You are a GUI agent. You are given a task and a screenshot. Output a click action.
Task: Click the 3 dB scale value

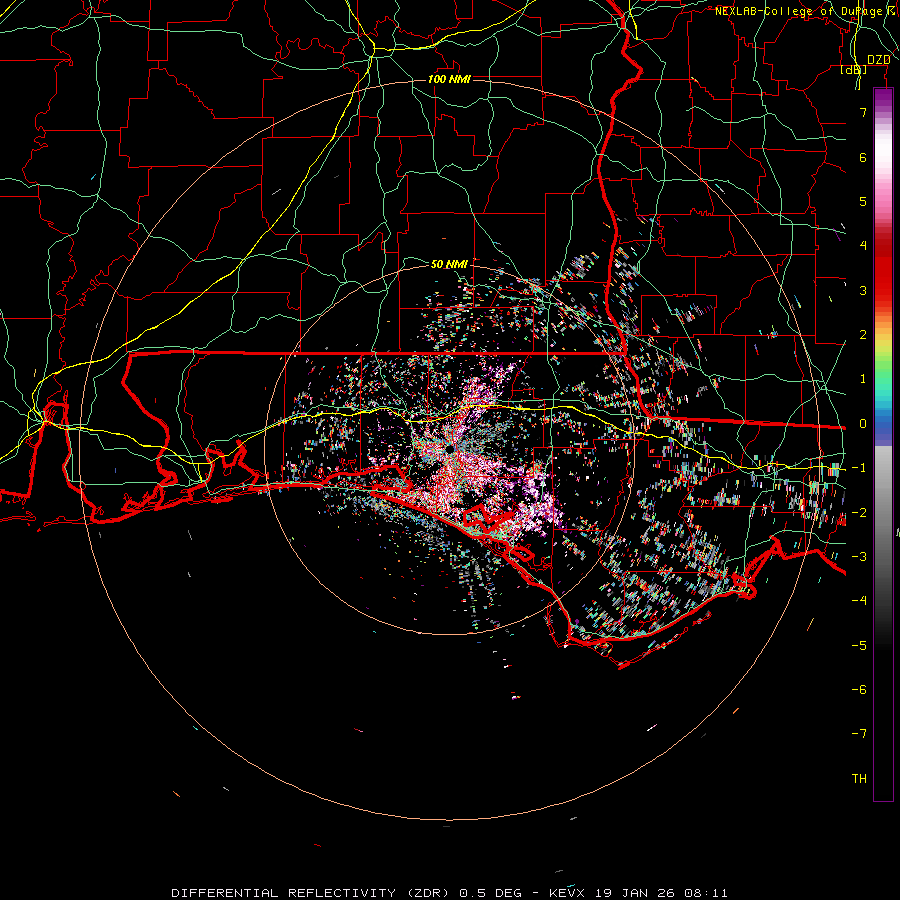[863, 290]
